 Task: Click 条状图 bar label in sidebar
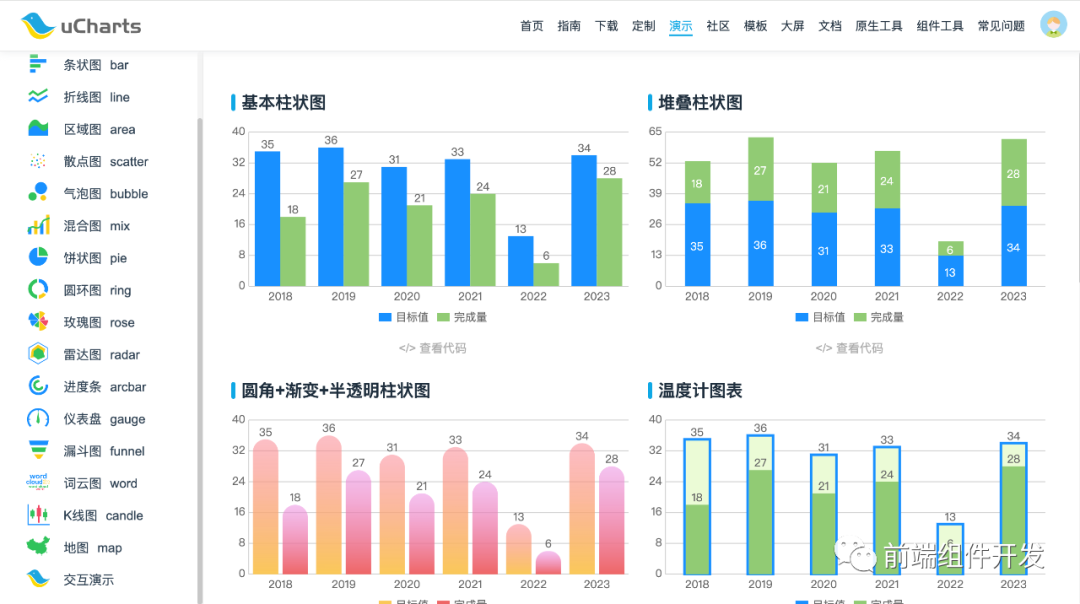[96, 65]
